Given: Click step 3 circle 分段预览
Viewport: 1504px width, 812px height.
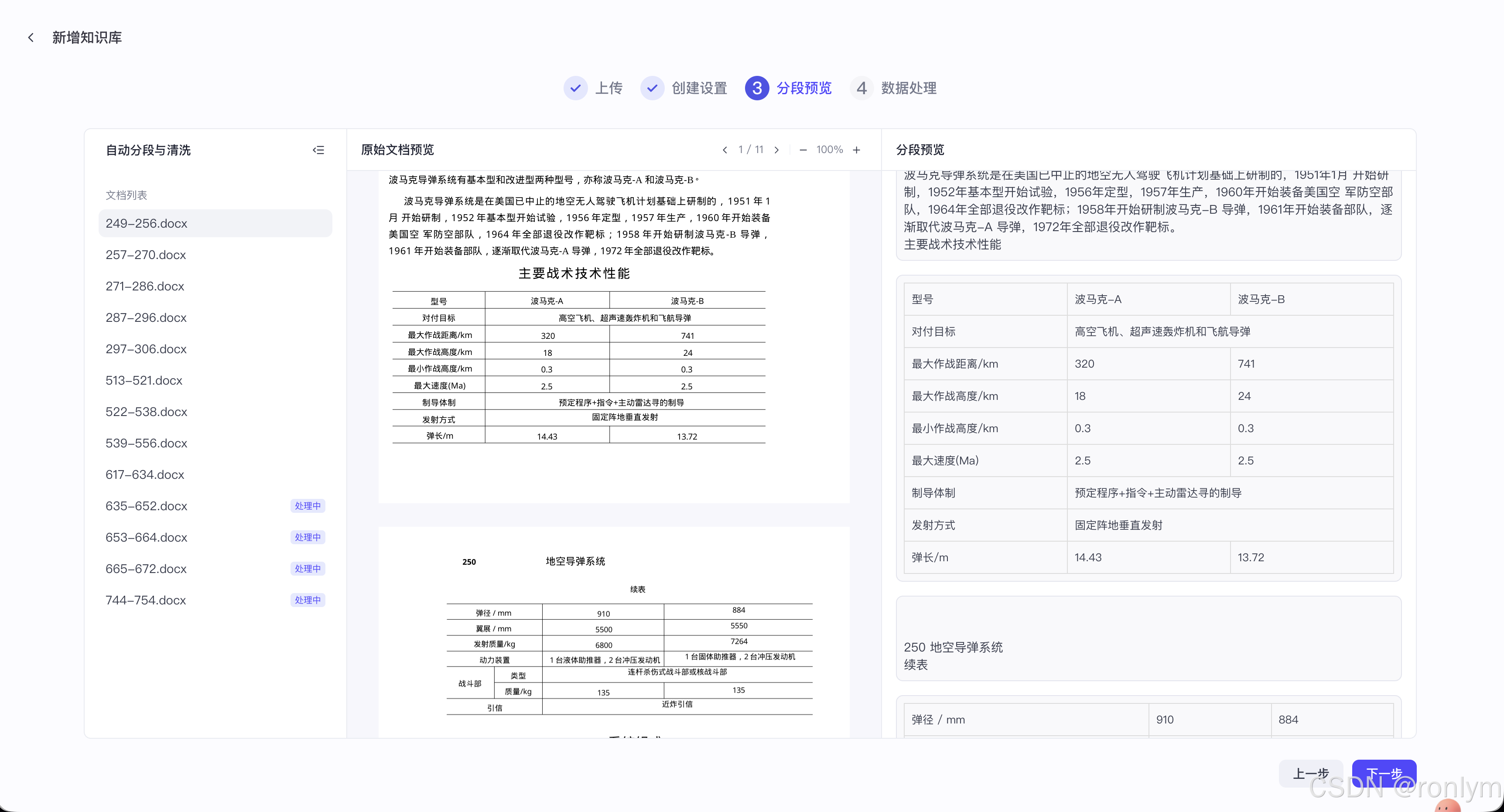Looking at the screenshot, I should (x=757, y=88).
